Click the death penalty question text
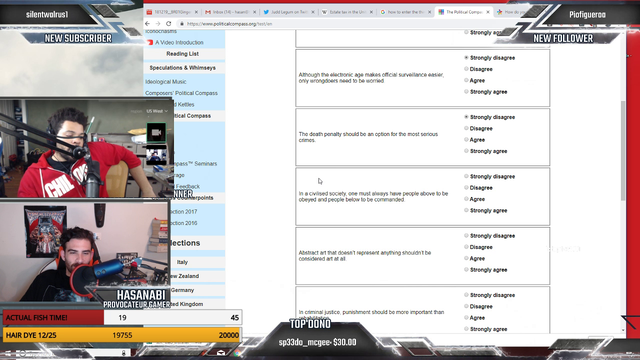Screen dimensions: 640x360 368,137
